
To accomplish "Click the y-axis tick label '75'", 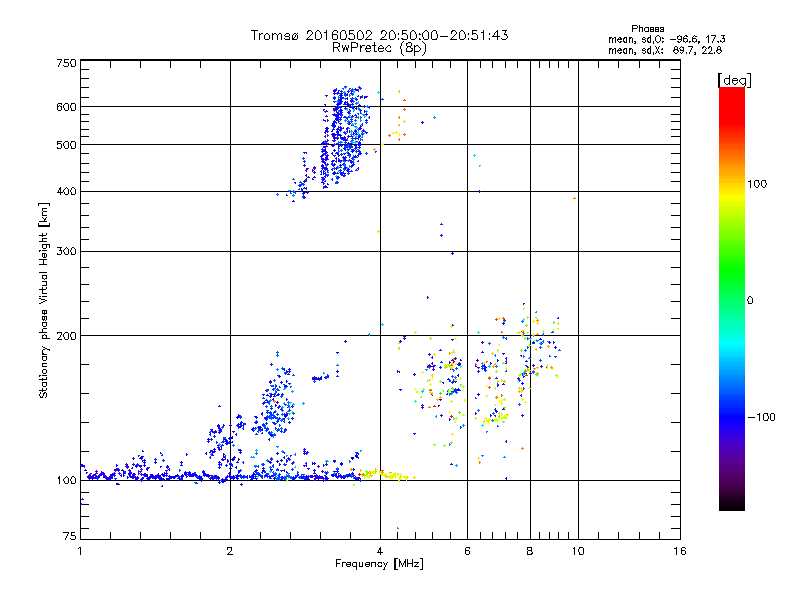I will 70,536.
